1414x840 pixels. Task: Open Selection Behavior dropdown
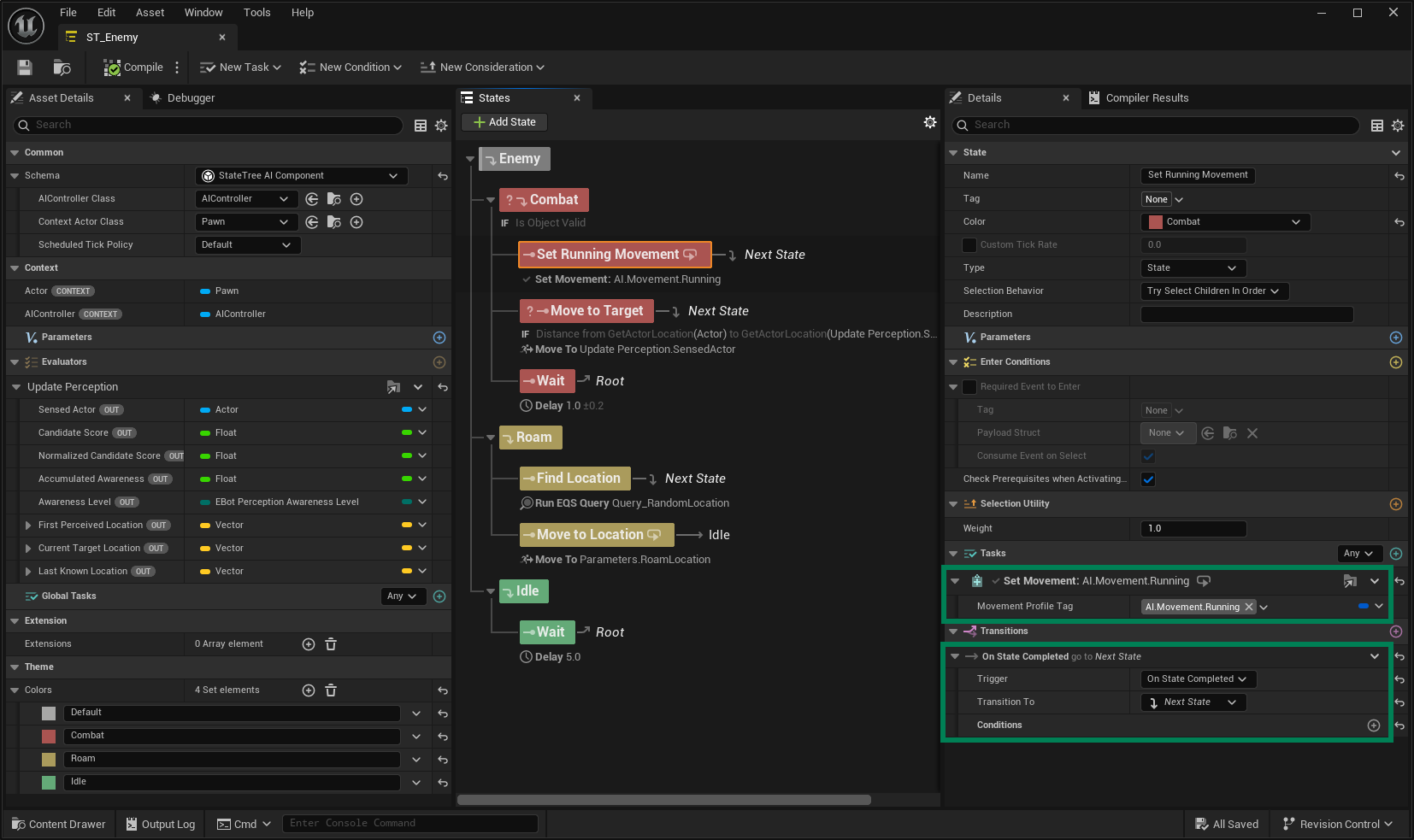pyautogui.click(x=1214, y=291)
